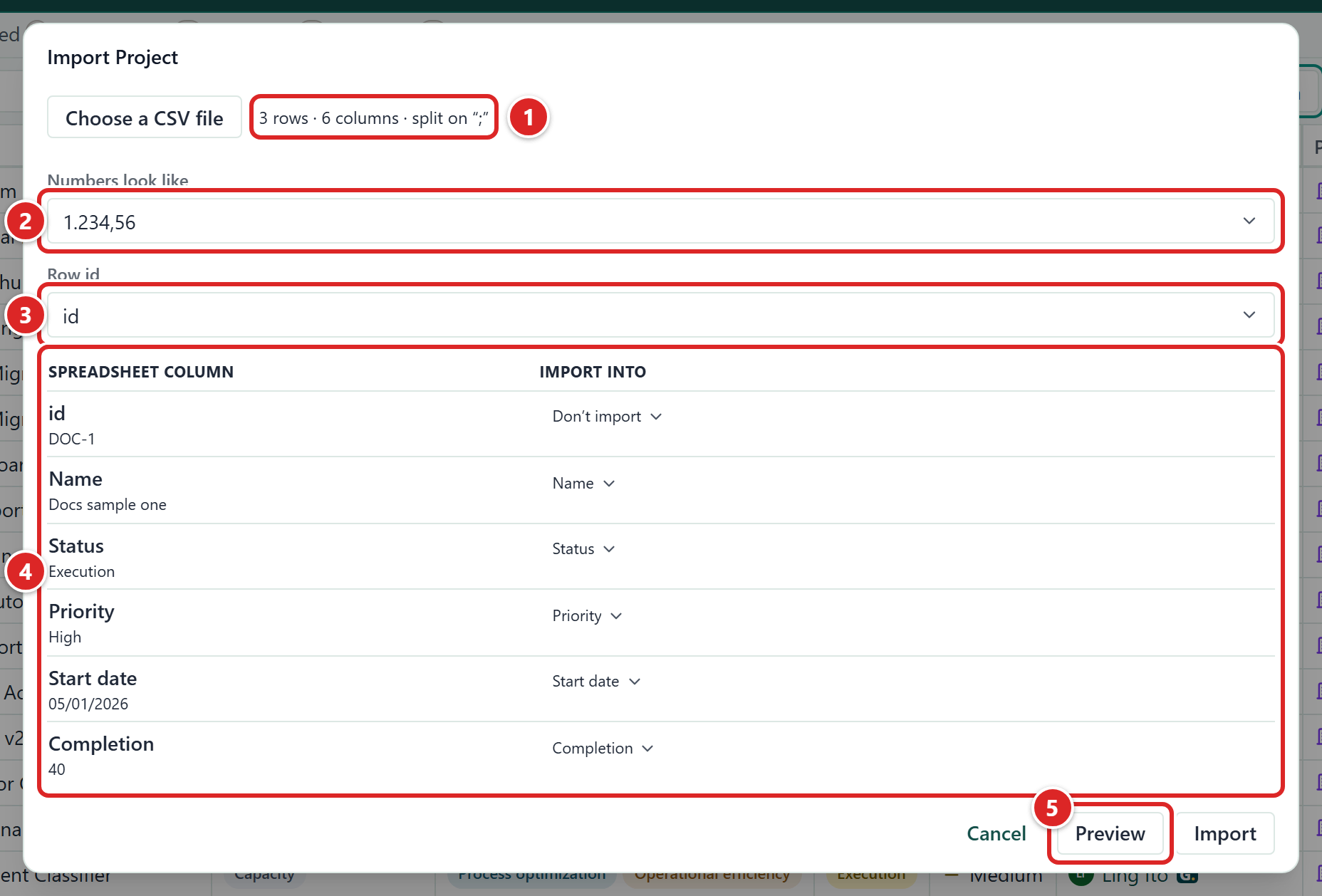Click the '3 rows · 6 columns' summary text
The width and height of the screenshot is (1322, 896).
328,118
